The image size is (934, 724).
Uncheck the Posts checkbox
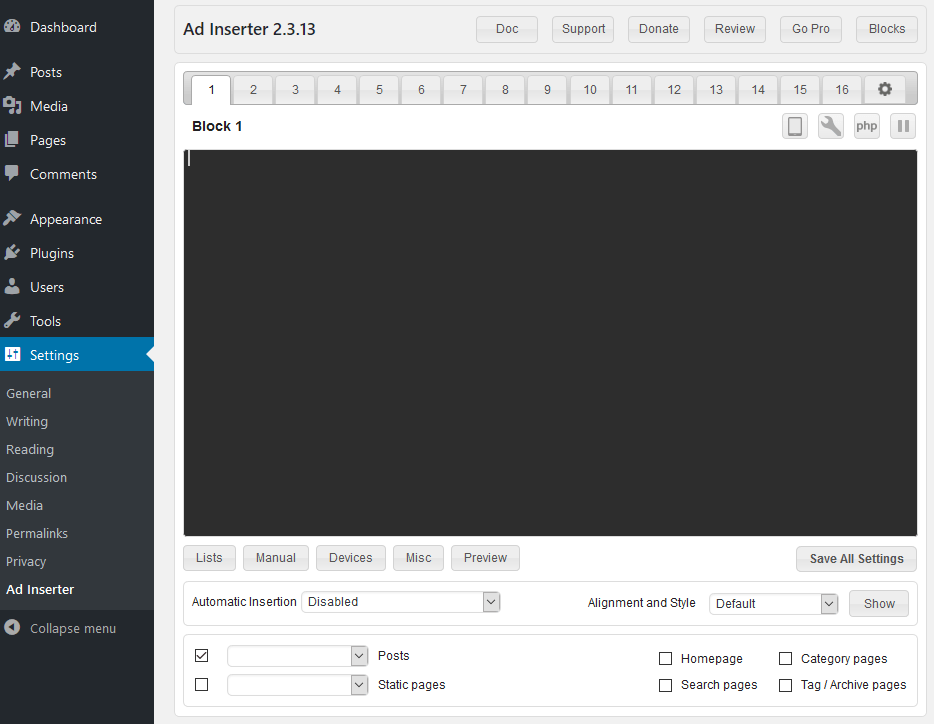pos(201,655)
